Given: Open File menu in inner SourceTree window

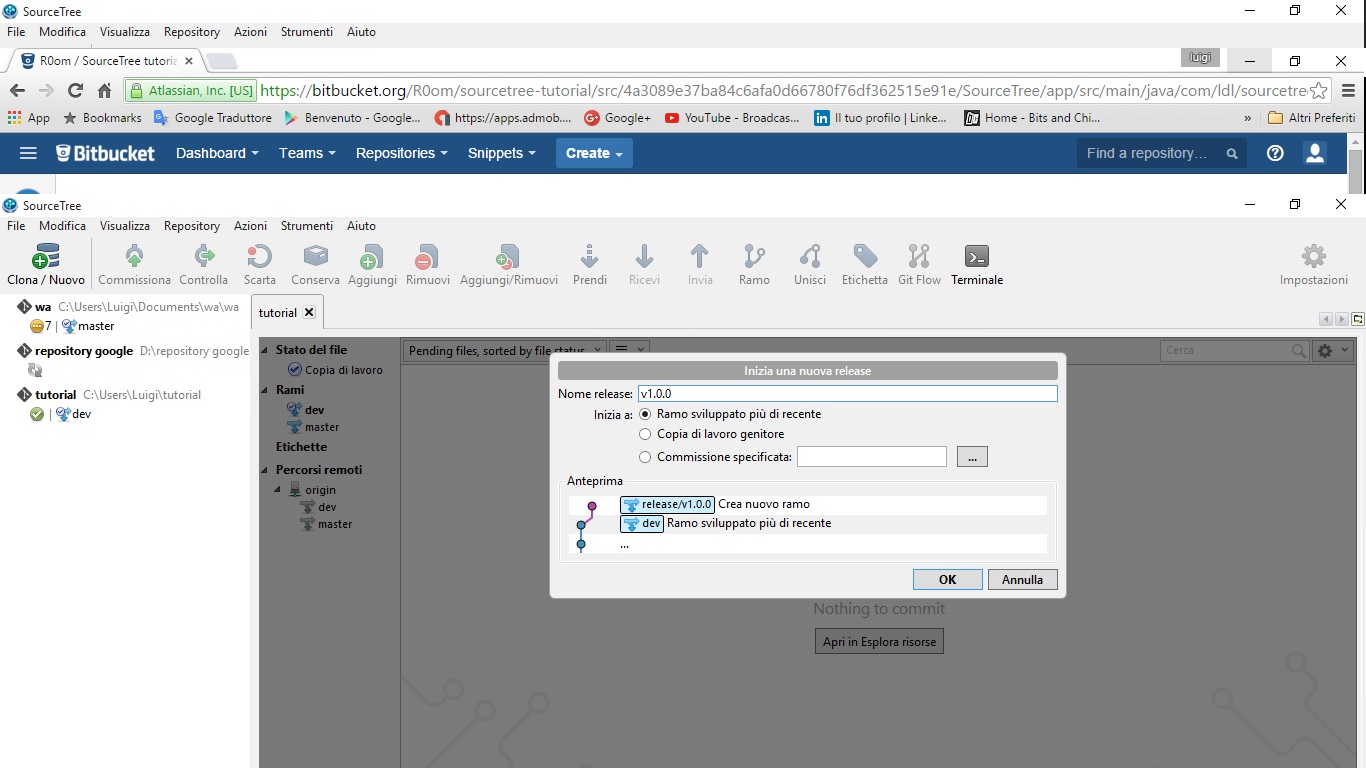Looking at the screenshot, I should click(16, 226).
